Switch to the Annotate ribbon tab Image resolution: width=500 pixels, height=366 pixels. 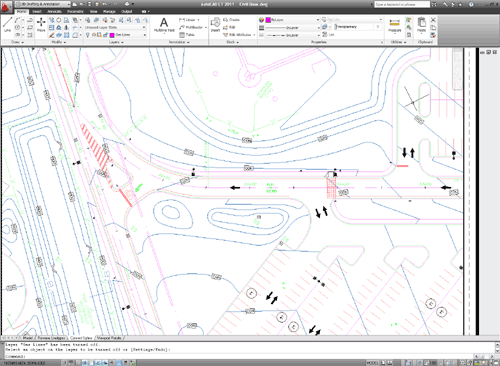click(54, 11)
